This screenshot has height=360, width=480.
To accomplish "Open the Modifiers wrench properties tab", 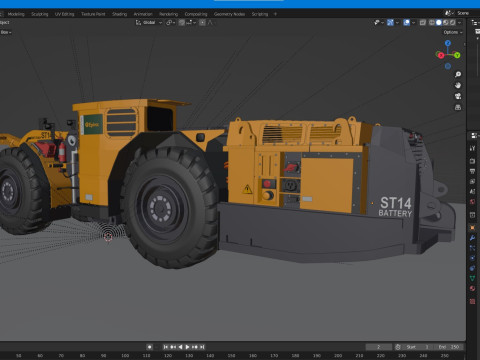I will tap(472, 238).
